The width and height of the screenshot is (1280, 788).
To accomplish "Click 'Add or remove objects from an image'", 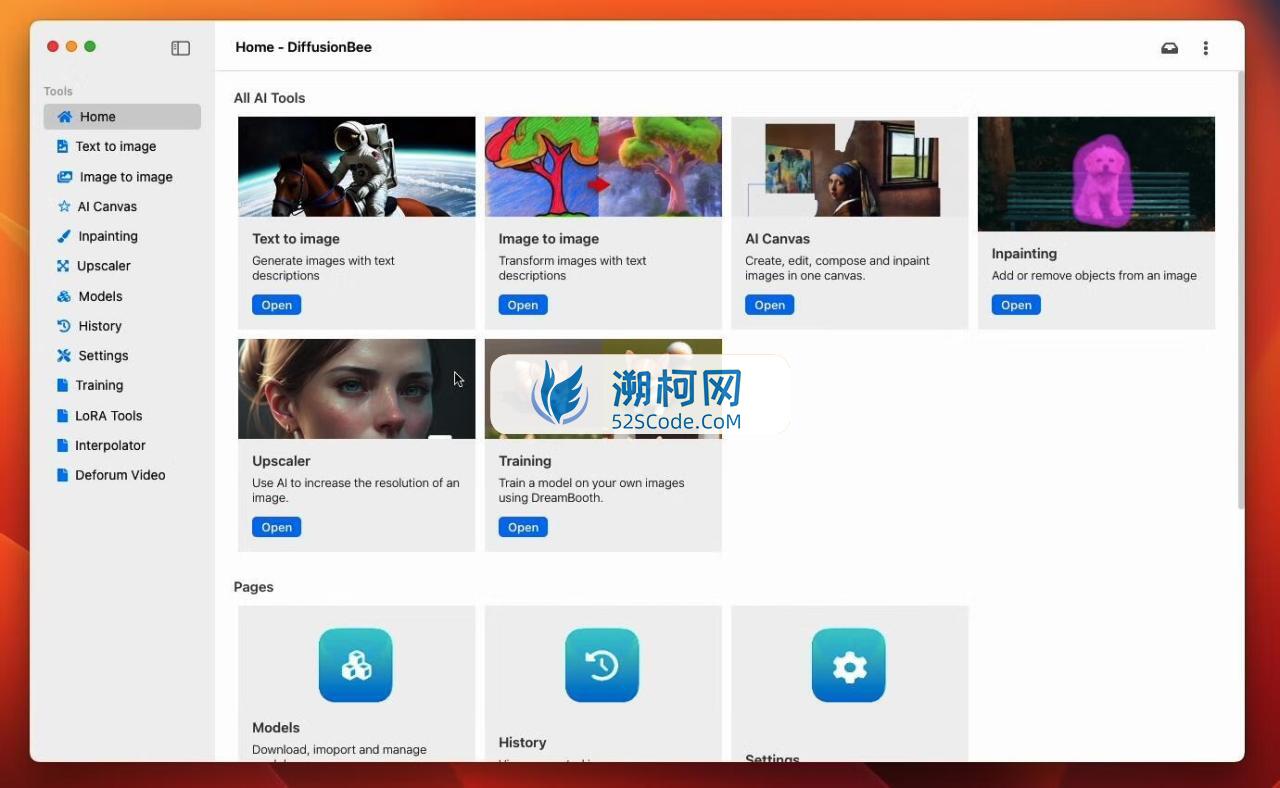I will pyautogui.click(x=1094, y=276).
